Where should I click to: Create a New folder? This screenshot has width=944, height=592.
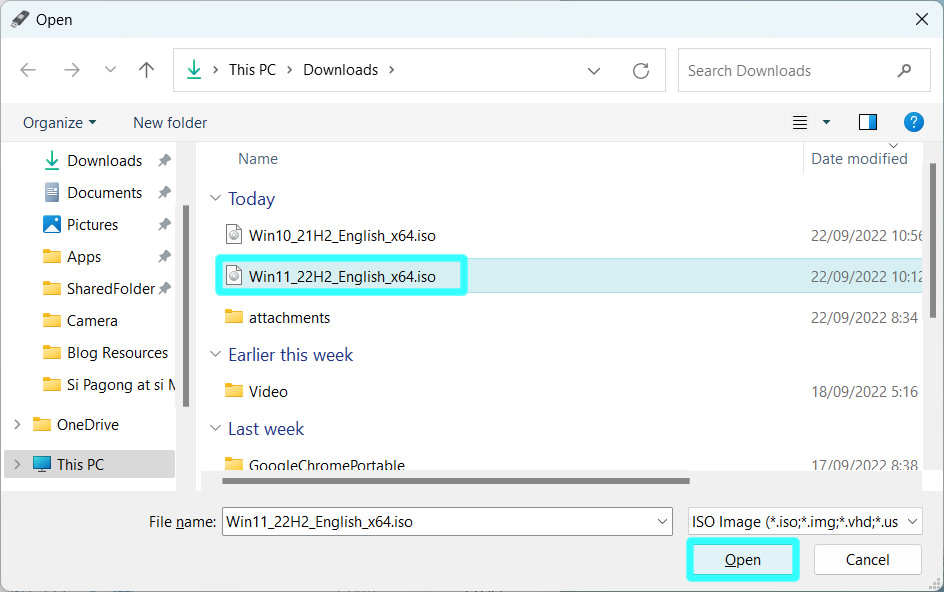(170, 123)
